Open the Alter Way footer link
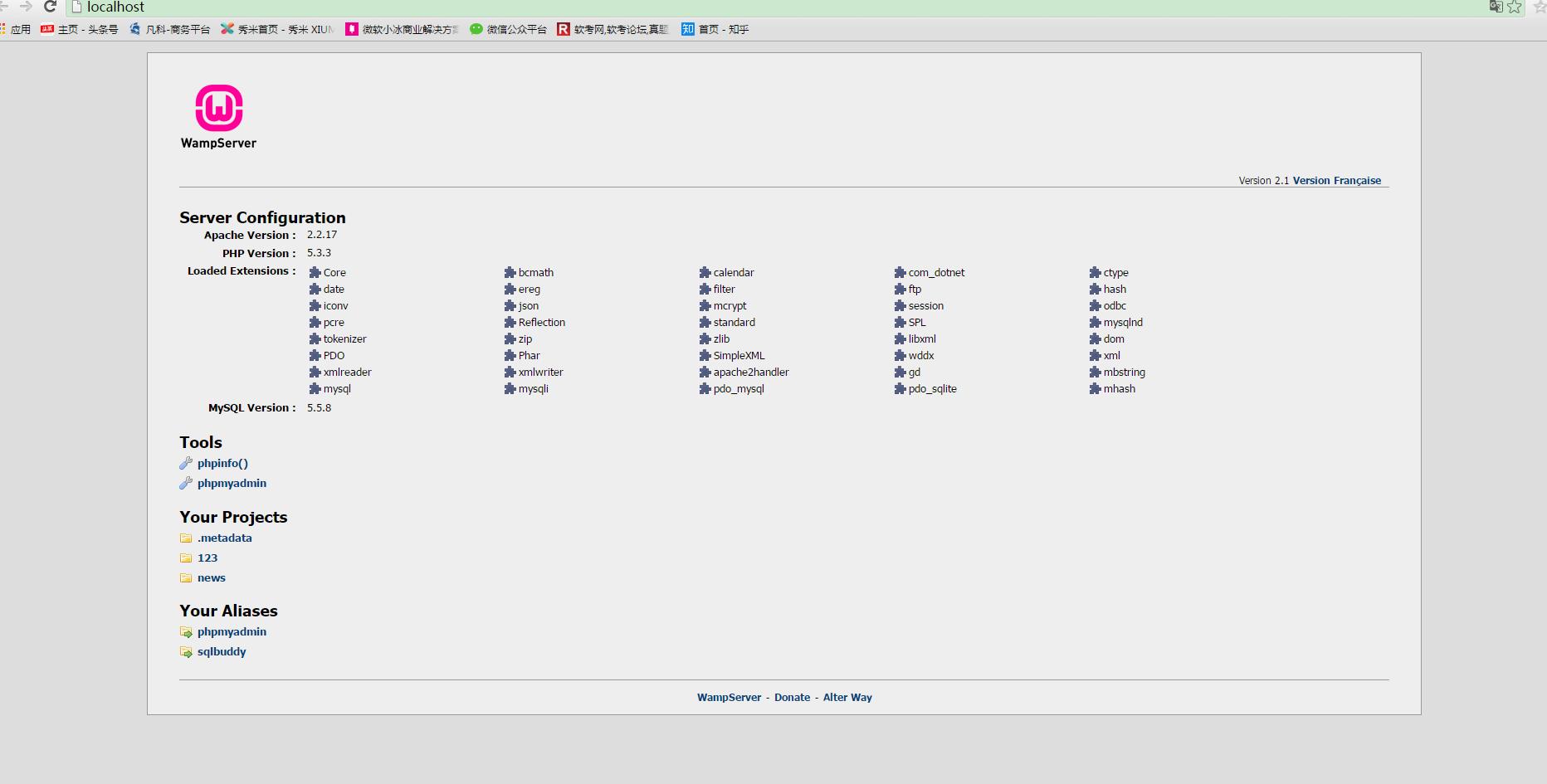 pos(847,698)
